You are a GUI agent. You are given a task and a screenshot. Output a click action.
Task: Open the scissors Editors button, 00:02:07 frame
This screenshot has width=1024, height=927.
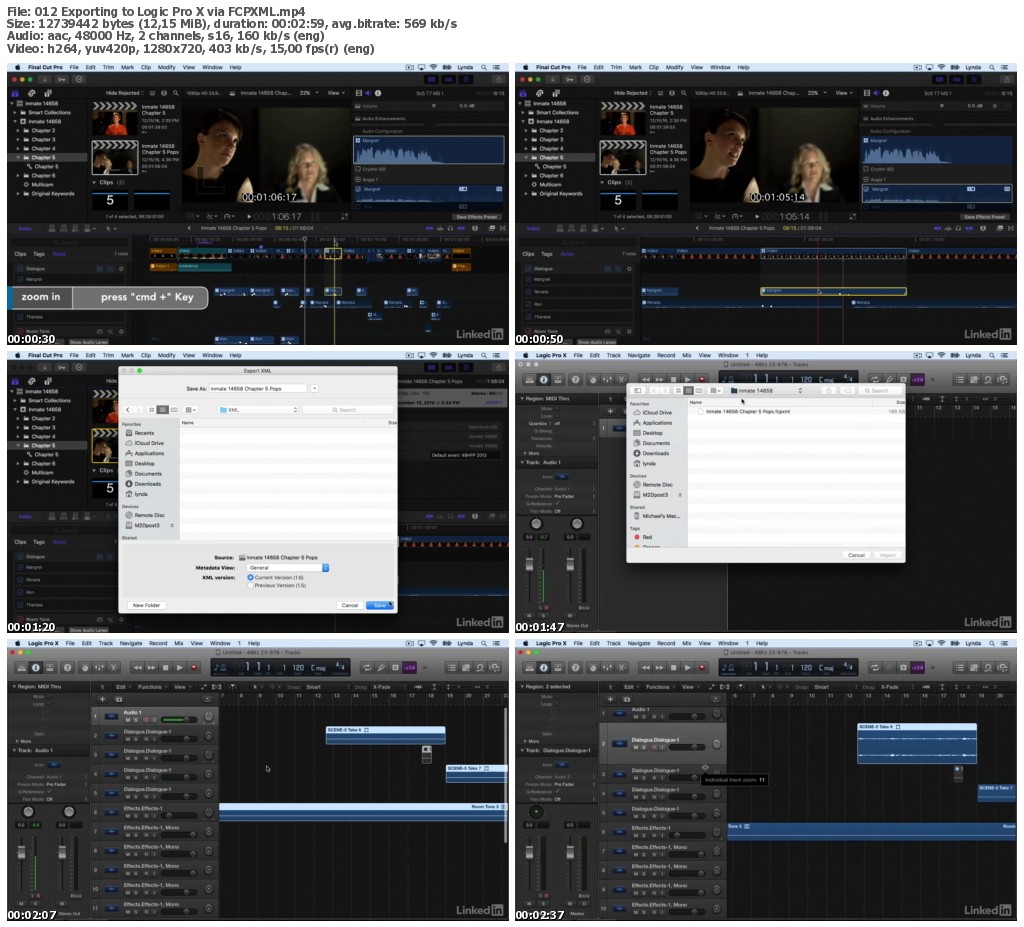114,668
